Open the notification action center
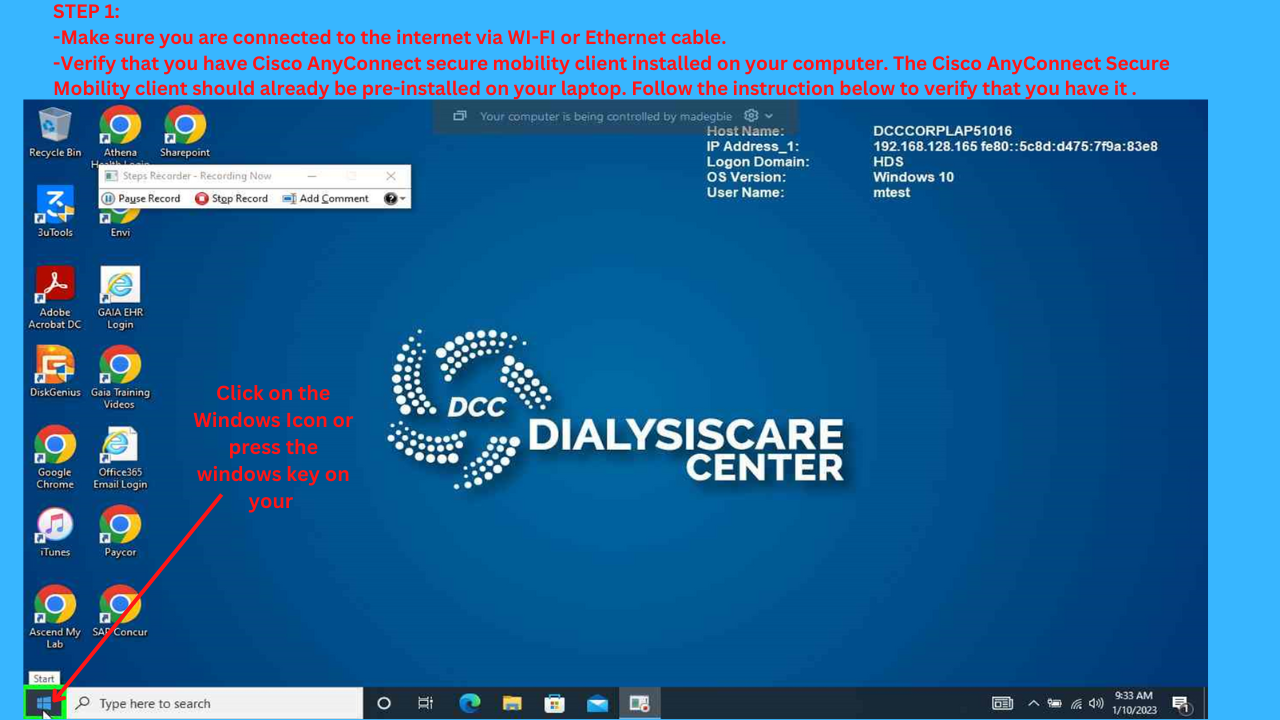The height and width of the screenshot is (720, 1280). [1181, 704]
